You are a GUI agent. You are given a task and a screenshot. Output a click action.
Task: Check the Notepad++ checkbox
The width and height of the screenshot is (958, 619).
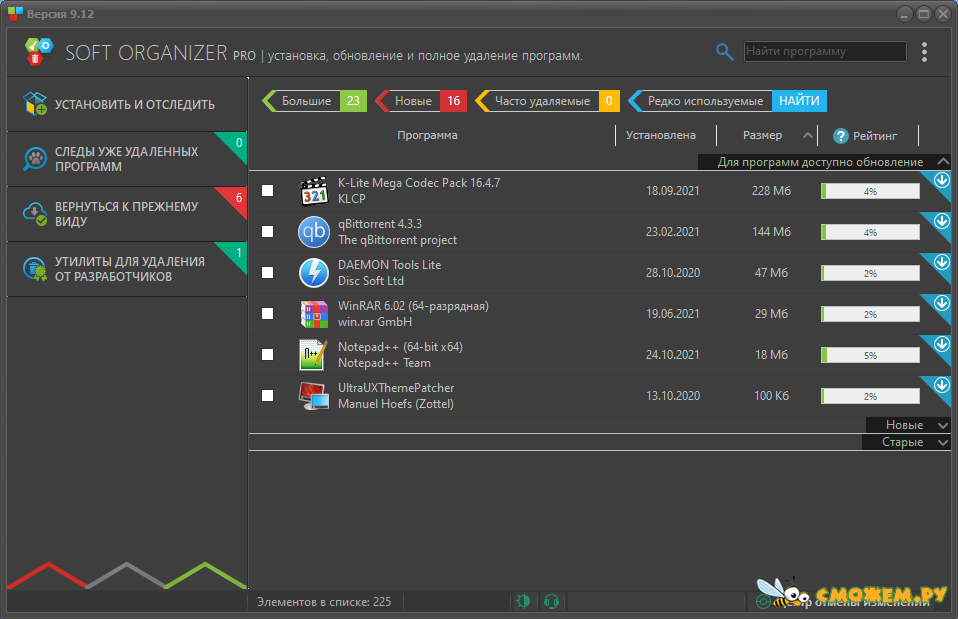(x=267, y=354)
